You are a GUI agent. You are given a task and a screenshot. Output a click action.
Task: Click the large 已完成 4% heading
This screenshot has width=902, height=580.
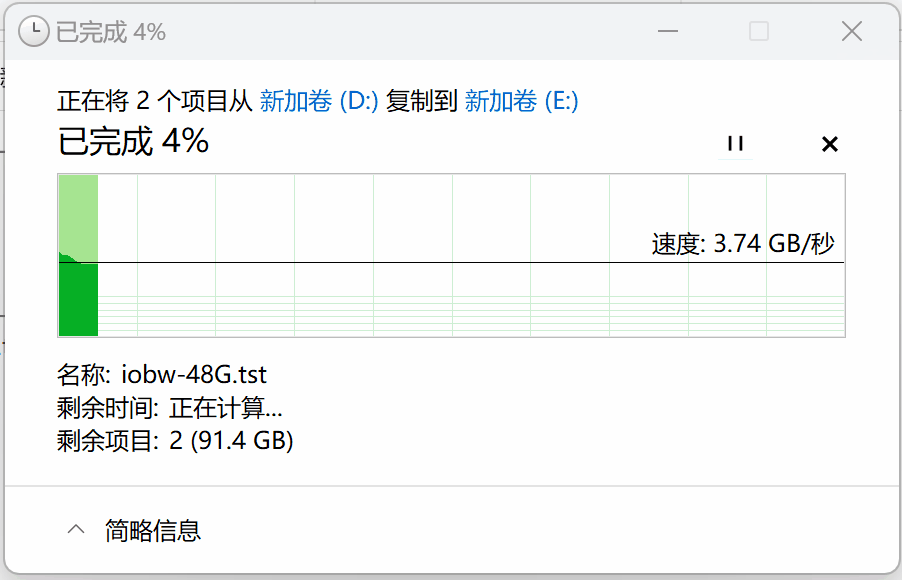pos(133,142)
